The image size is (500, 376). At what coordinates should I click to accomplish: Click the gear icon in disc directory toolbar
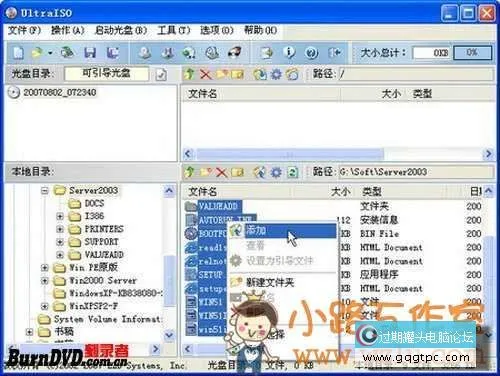click(x=276, y=74)
